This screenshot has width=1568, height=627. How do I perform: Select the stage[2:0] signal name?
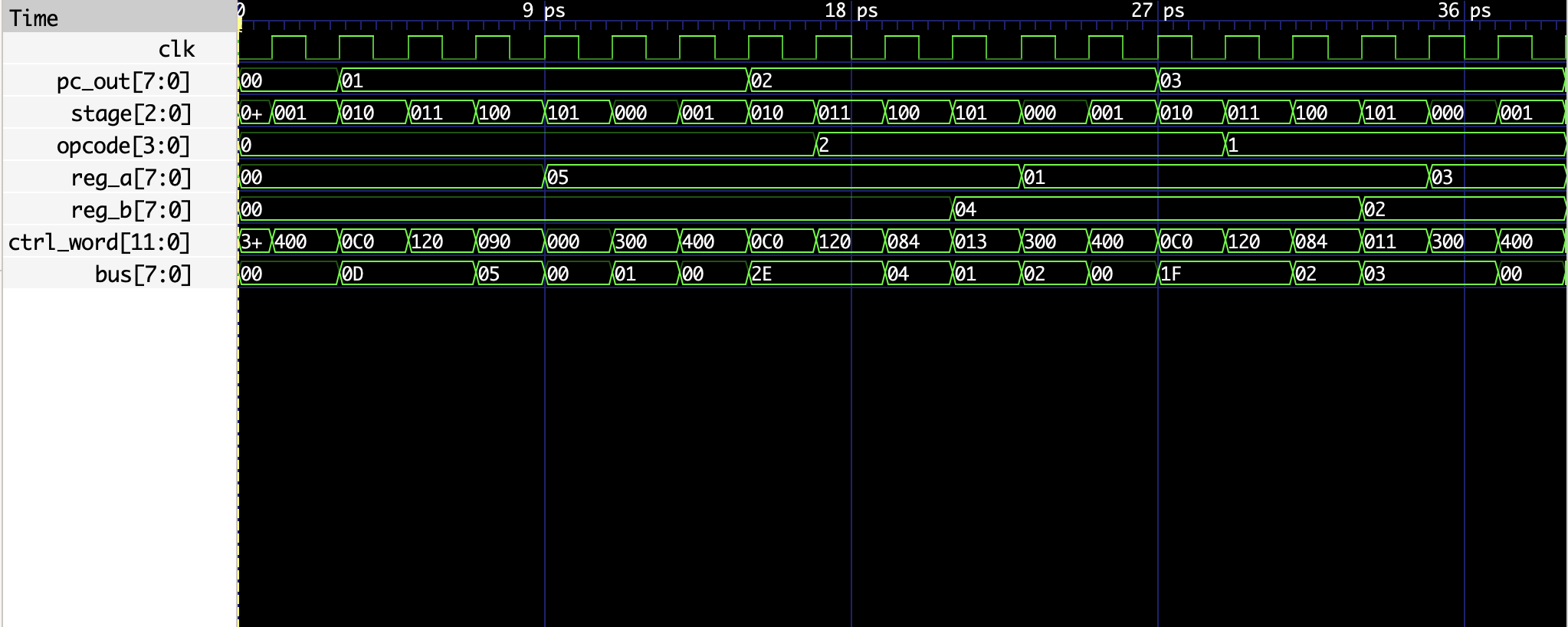pos(130,113)
